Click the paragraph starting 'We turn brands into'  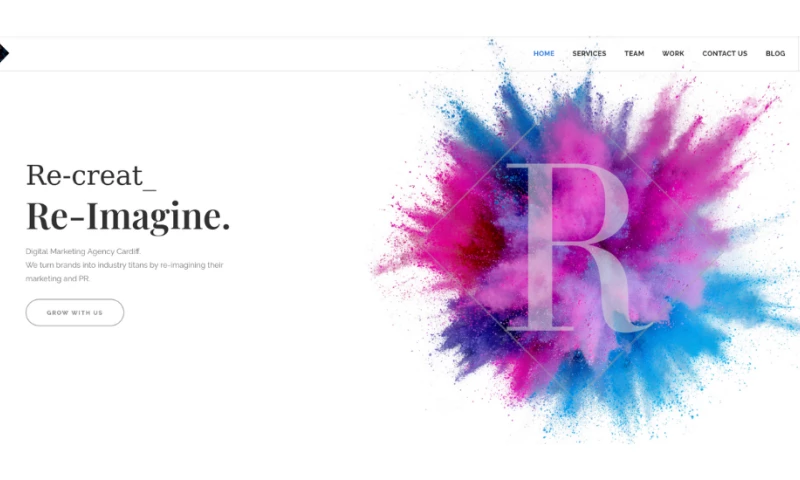(124, 272)
